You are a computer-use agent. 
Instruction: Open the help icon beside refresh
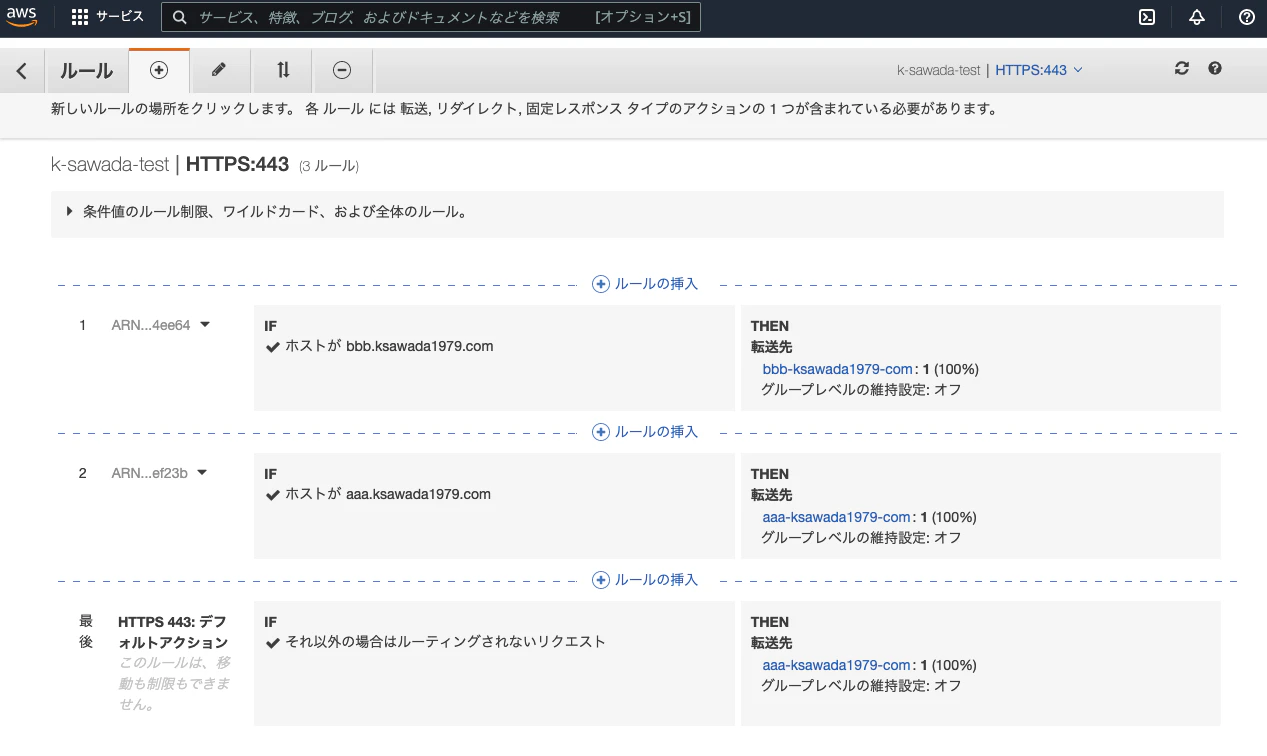pyautogui.click(x=1215, y=68)
